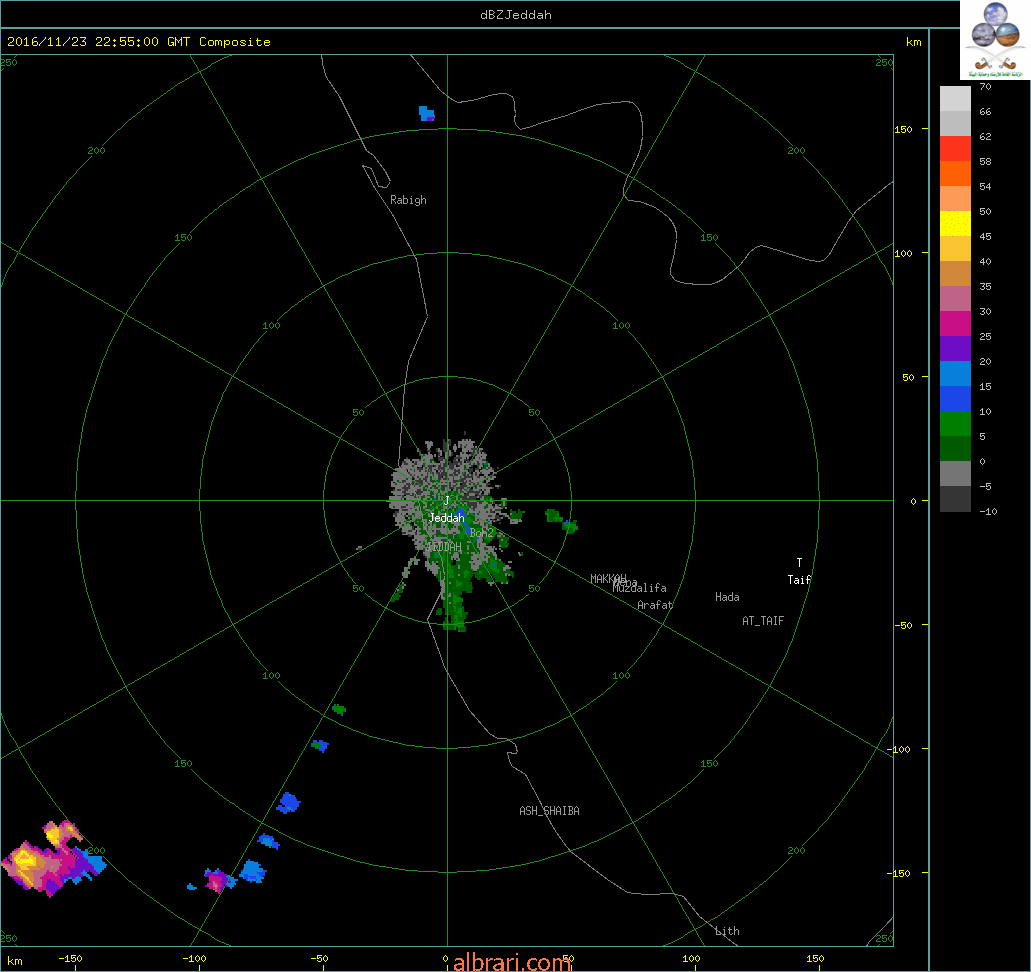Click the AT_TAIF map label
1031x972 pixels.
763,621
